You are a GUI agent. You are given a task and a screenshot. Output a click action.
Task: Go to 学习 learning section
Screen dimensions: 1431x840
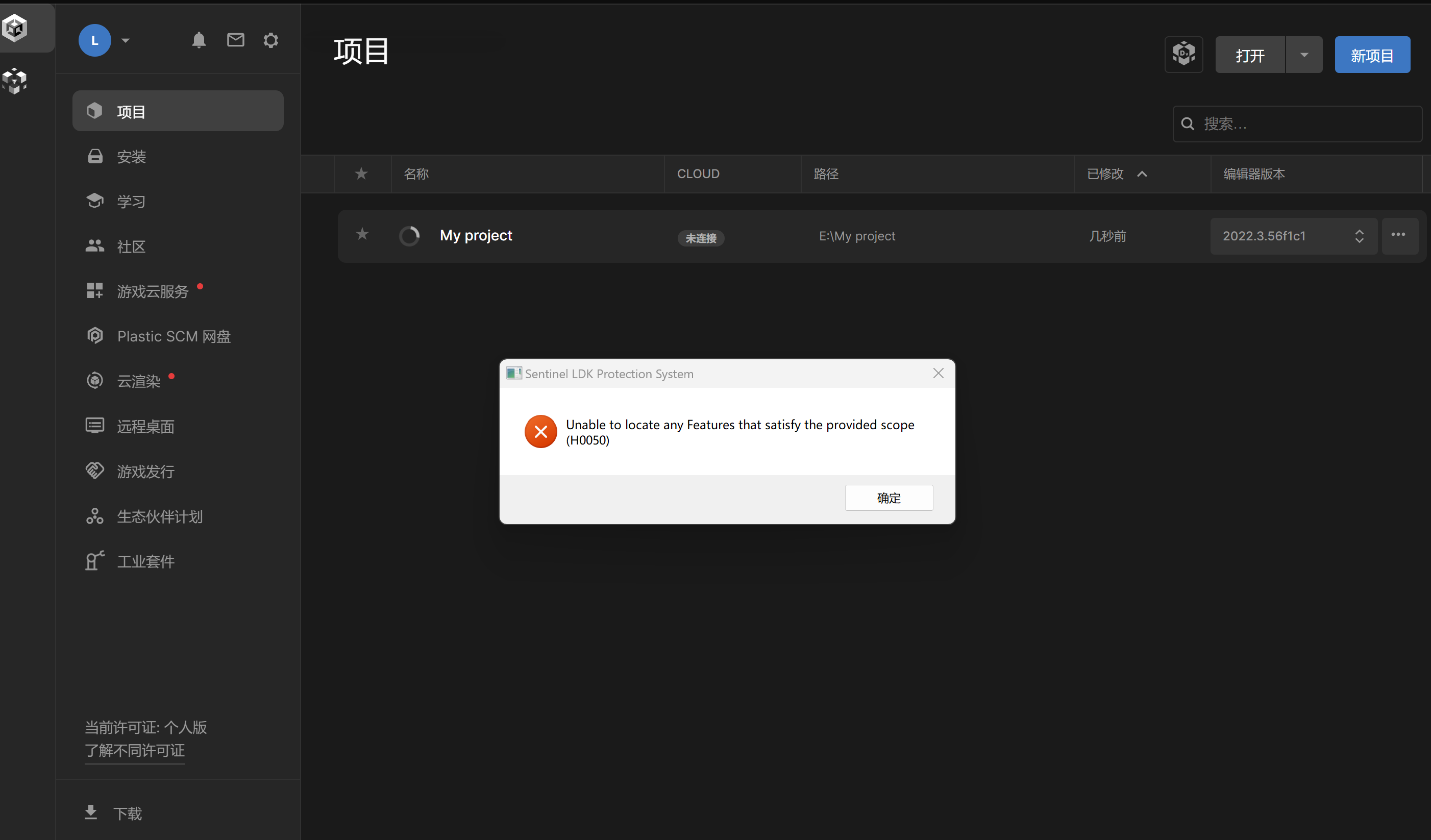178,201
